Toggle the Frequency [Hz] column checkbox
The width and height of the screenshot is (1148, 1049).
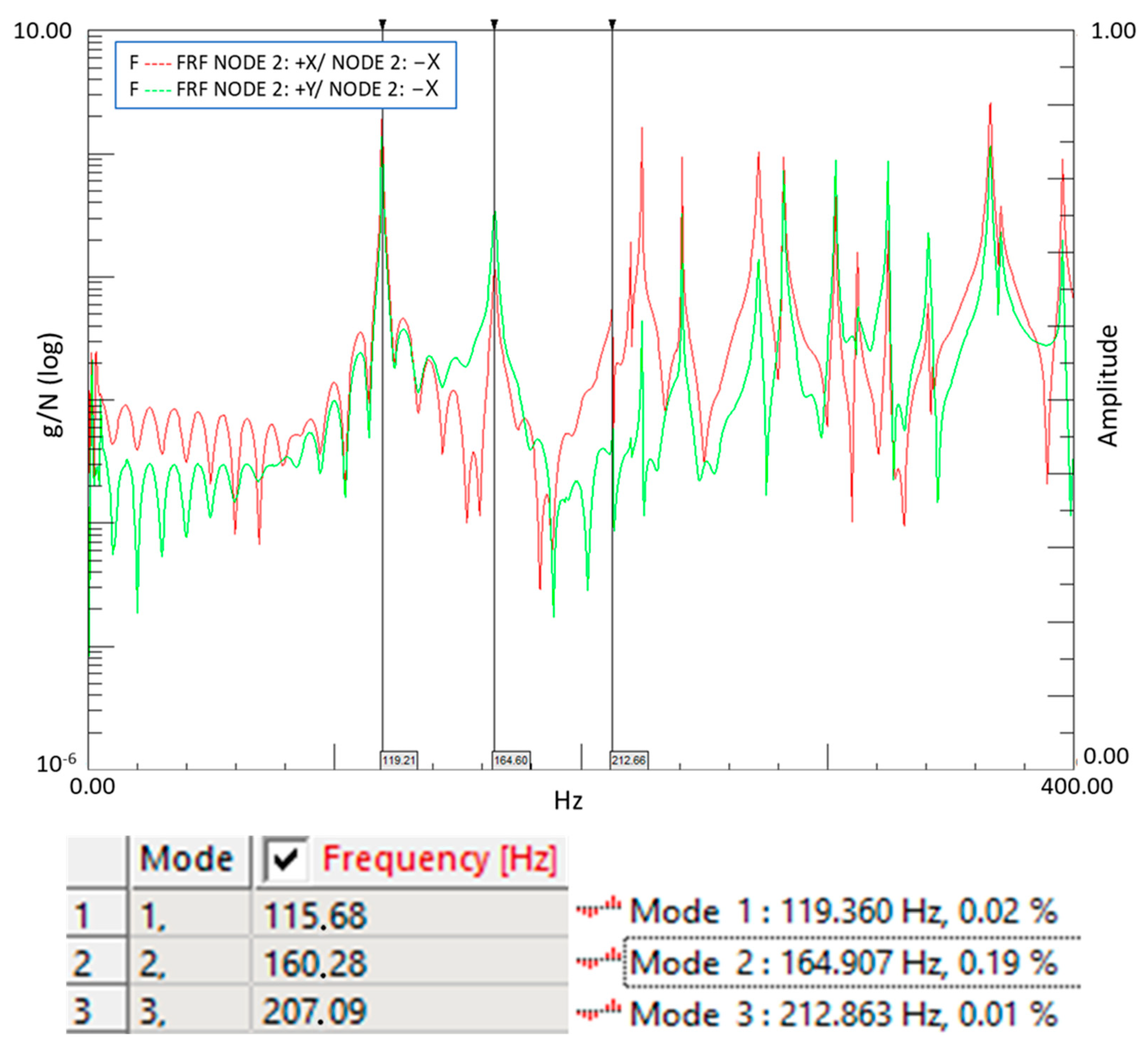click(x=286, y=859)
